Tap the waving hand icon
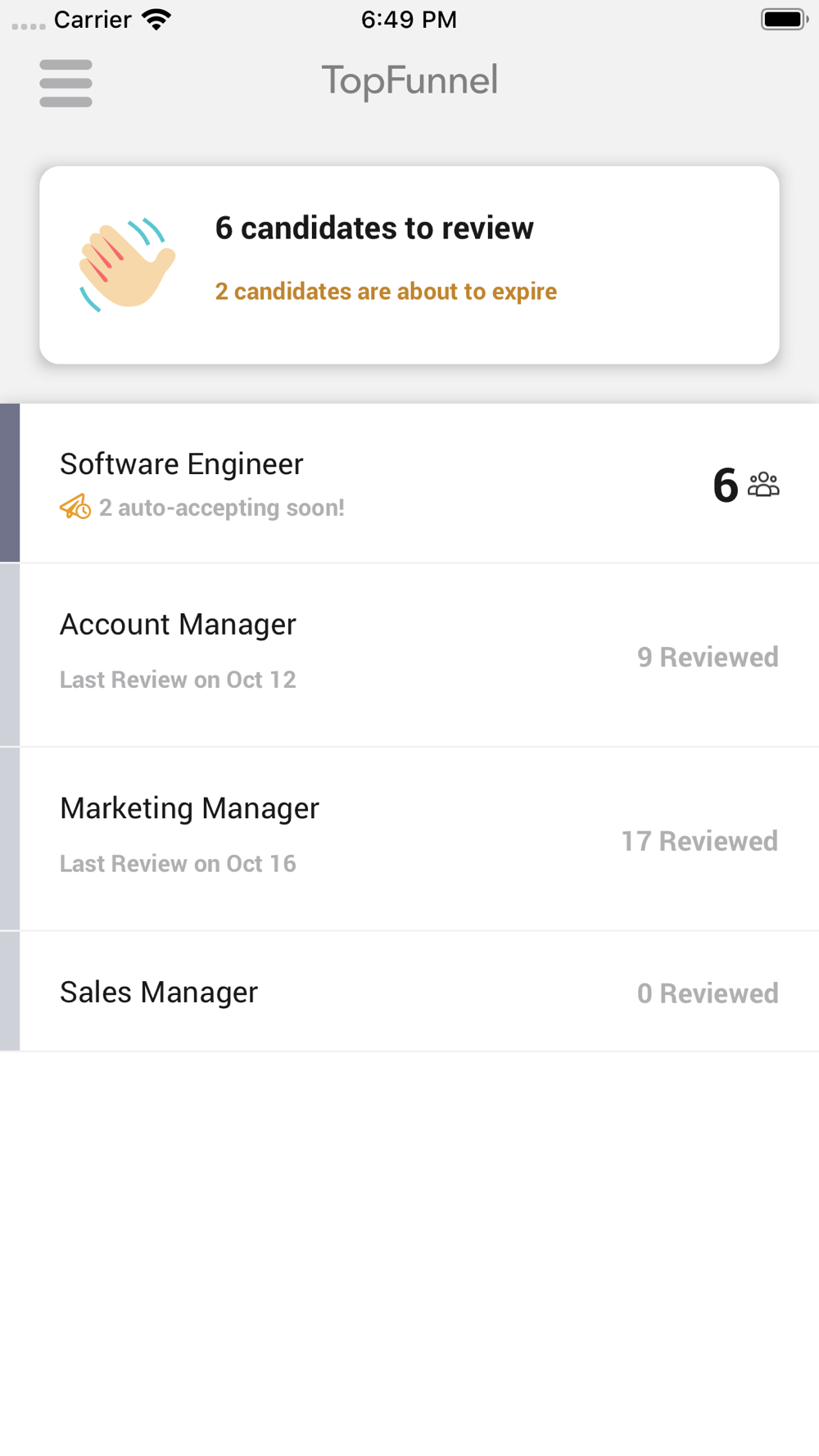819x1456 pixels. [x=127, y=265]
